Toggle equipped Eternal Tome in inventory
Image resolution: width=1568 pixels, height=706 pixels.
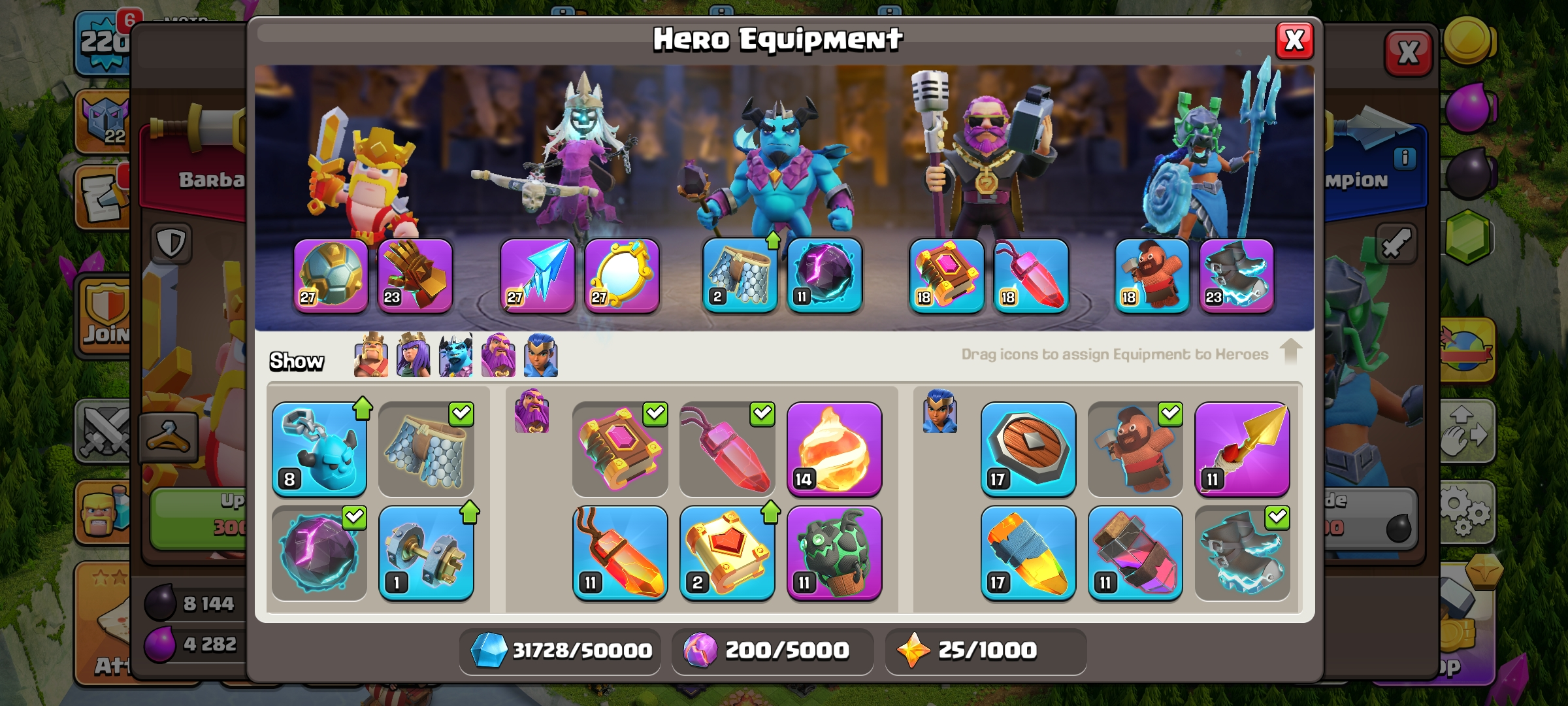pyautogui.click(x=620, y=449)
